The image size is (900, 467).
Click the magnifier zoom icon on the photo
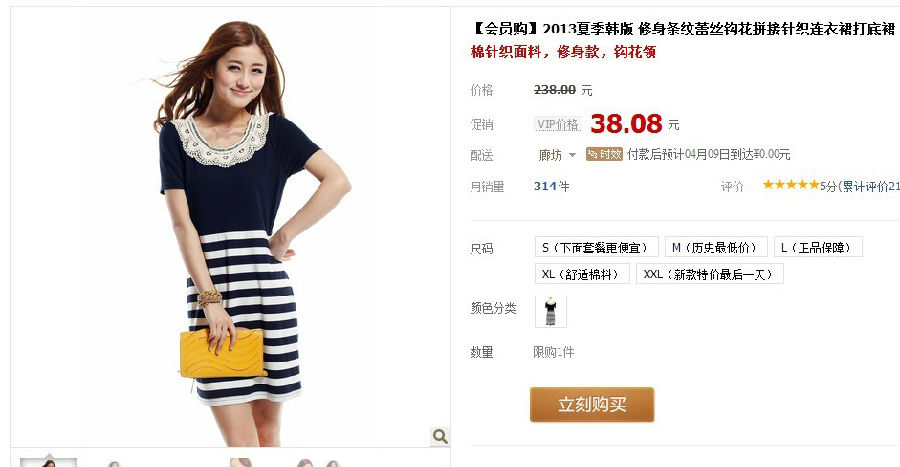(440, 437)
